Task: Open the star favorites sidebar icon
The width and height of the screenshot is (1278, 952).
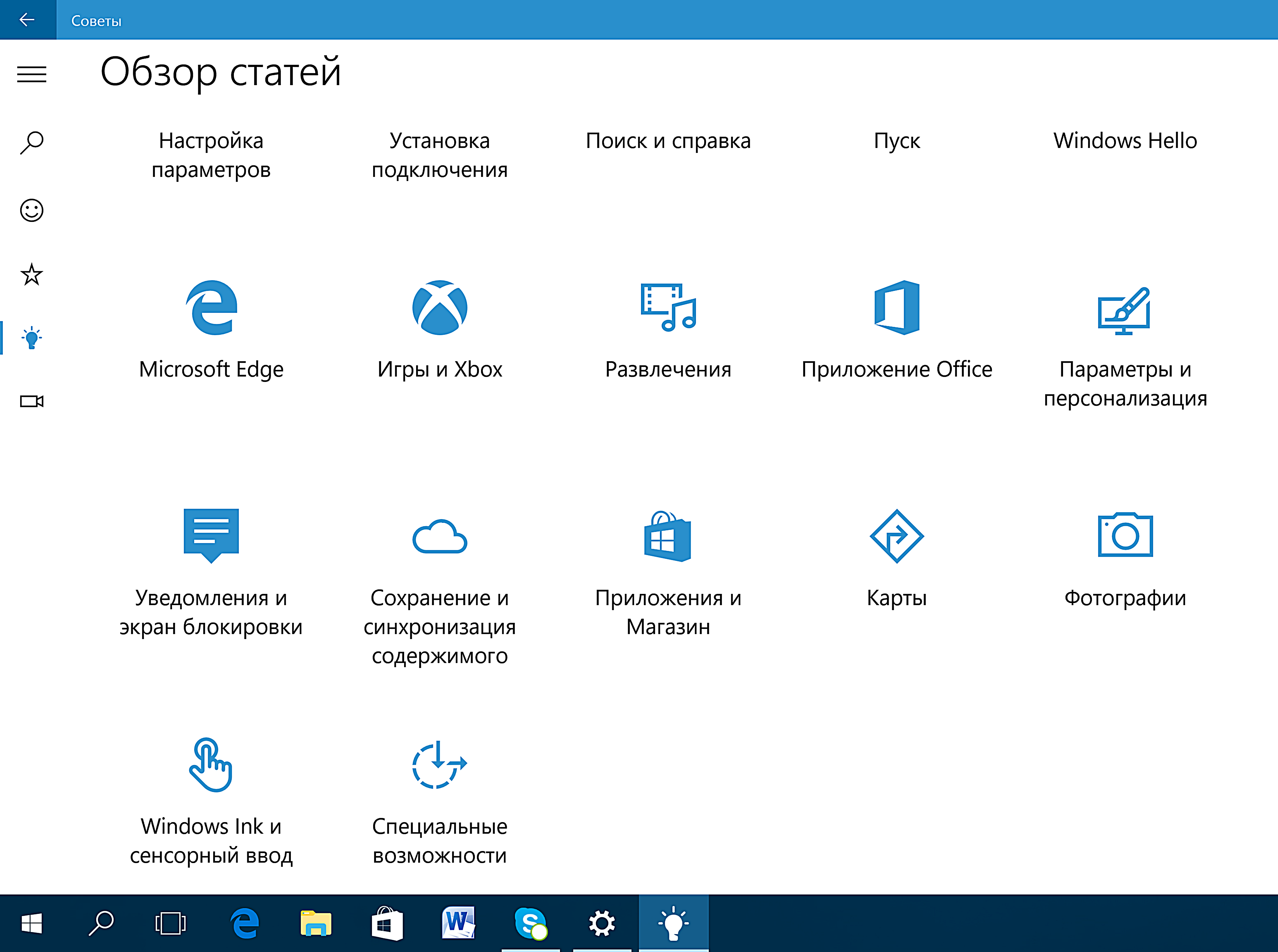Action: tap(32, 274)
